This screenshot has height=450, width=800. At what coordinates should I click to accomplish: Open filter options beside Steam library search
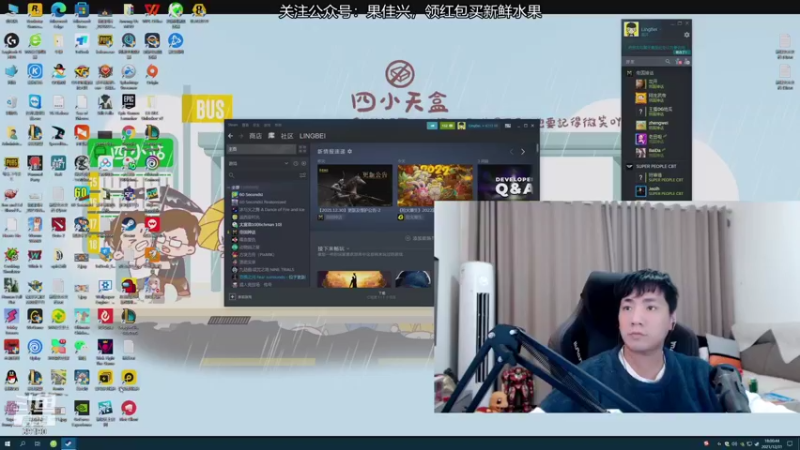(303, 175)
